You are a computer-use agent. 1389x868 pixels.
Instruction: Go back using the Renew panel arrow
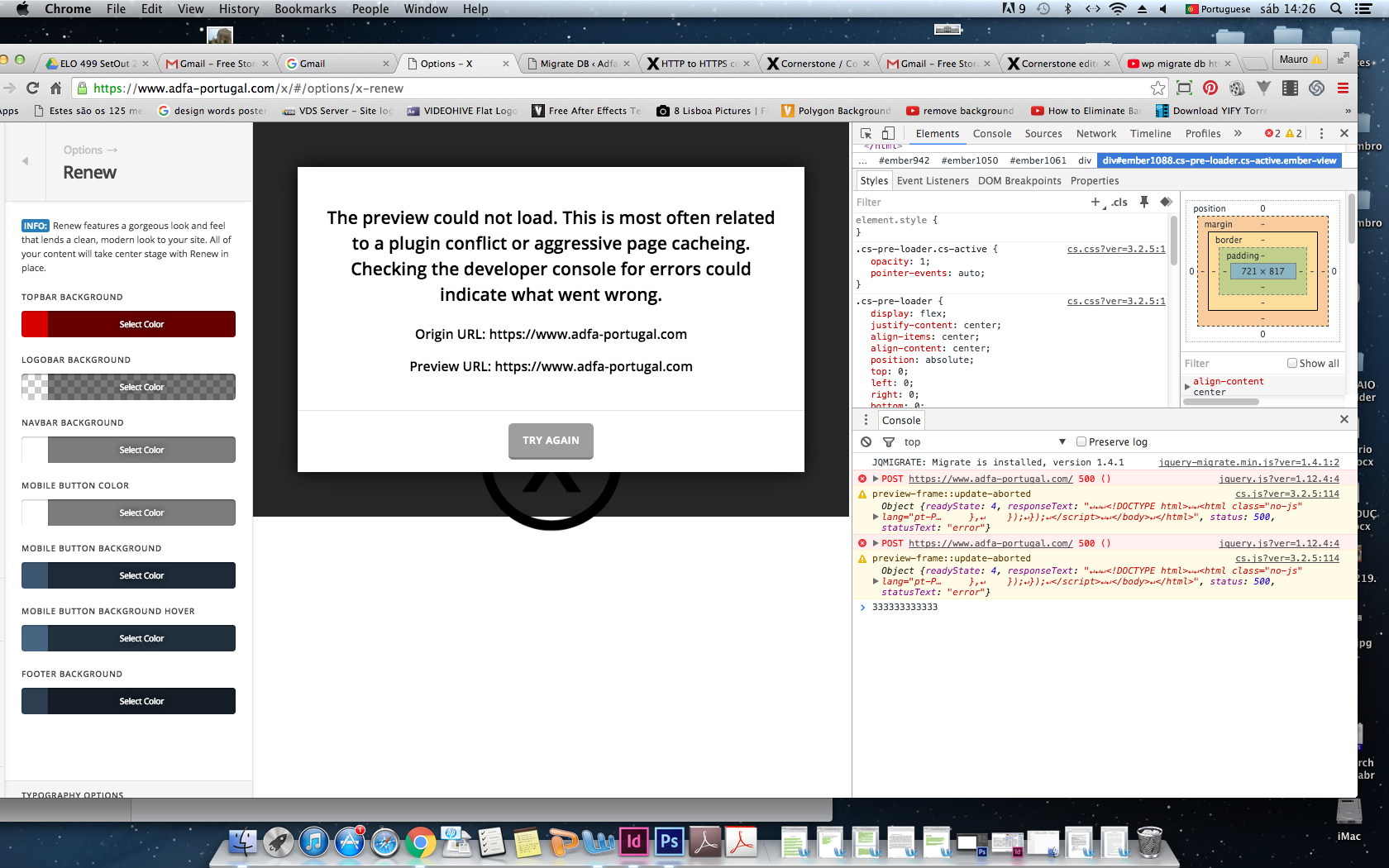click(x=25, y=161)
